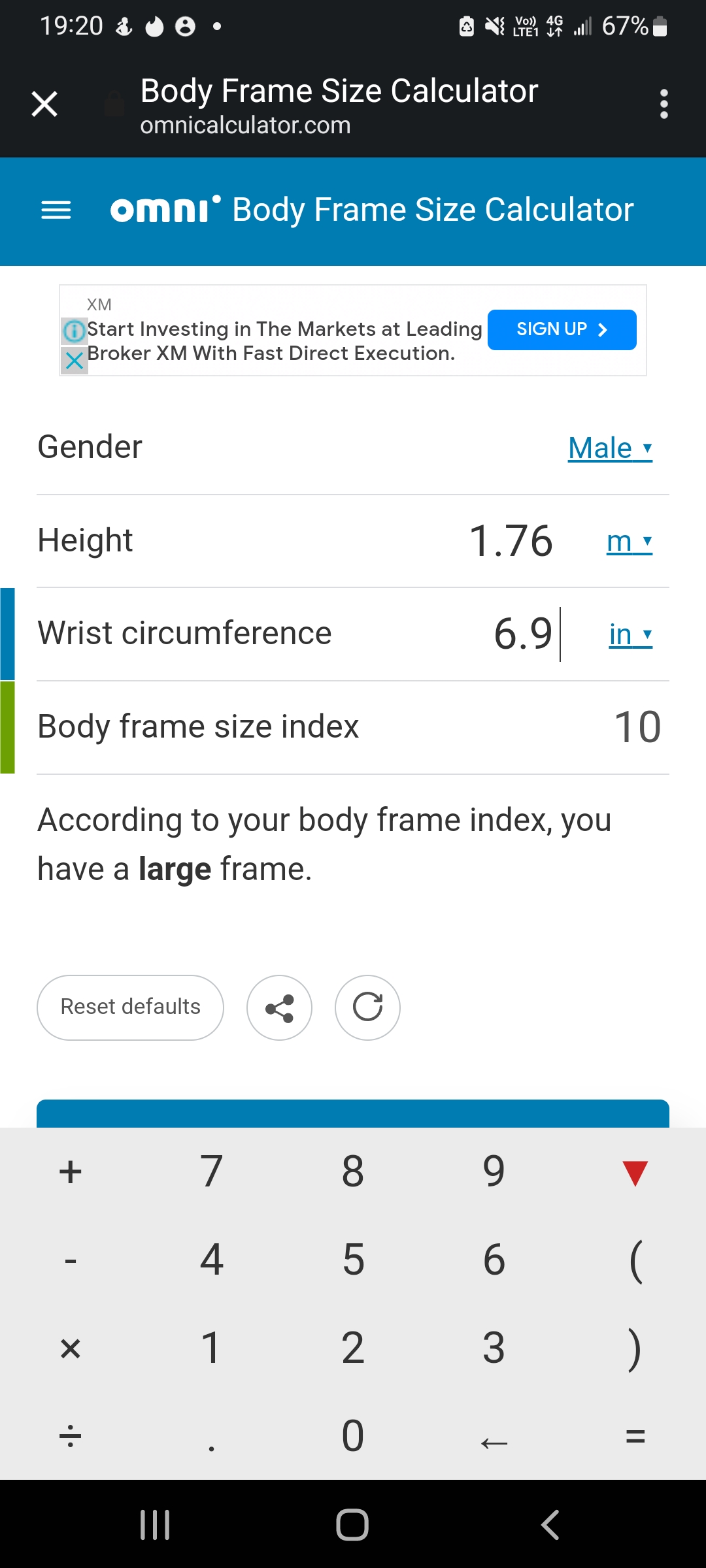706x1568 pixels.
Task: Open the ad info icon
Action: click(x=75, y=331)
